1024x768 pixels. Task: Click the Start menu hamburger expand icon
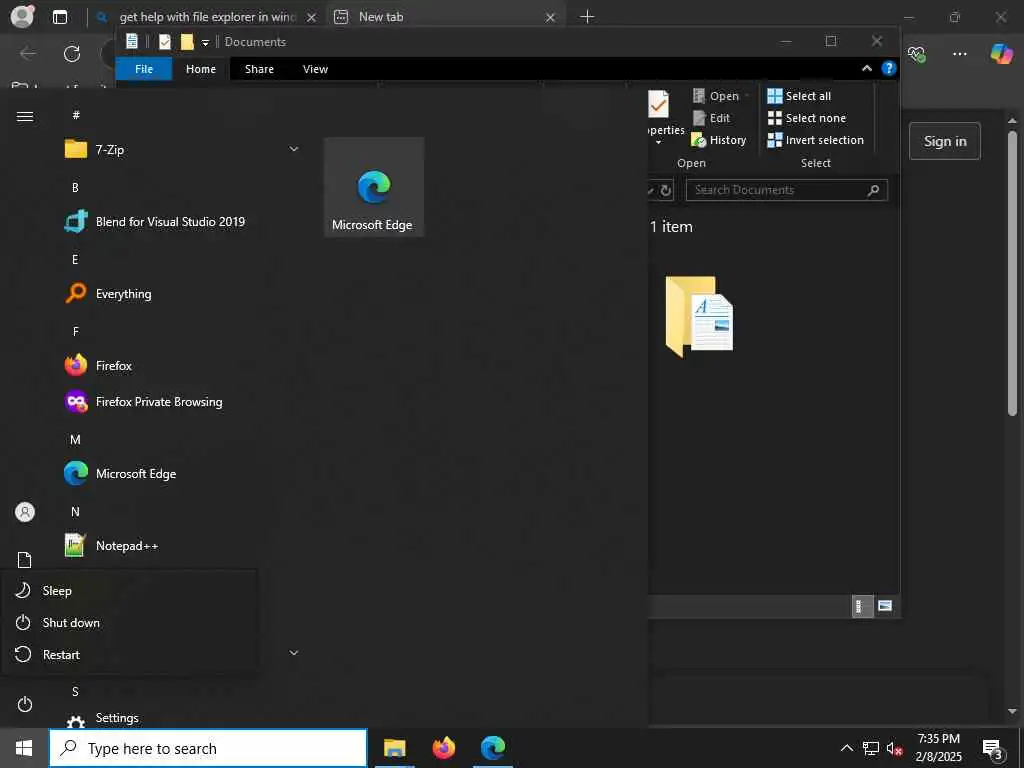click(x=25, y=116)
